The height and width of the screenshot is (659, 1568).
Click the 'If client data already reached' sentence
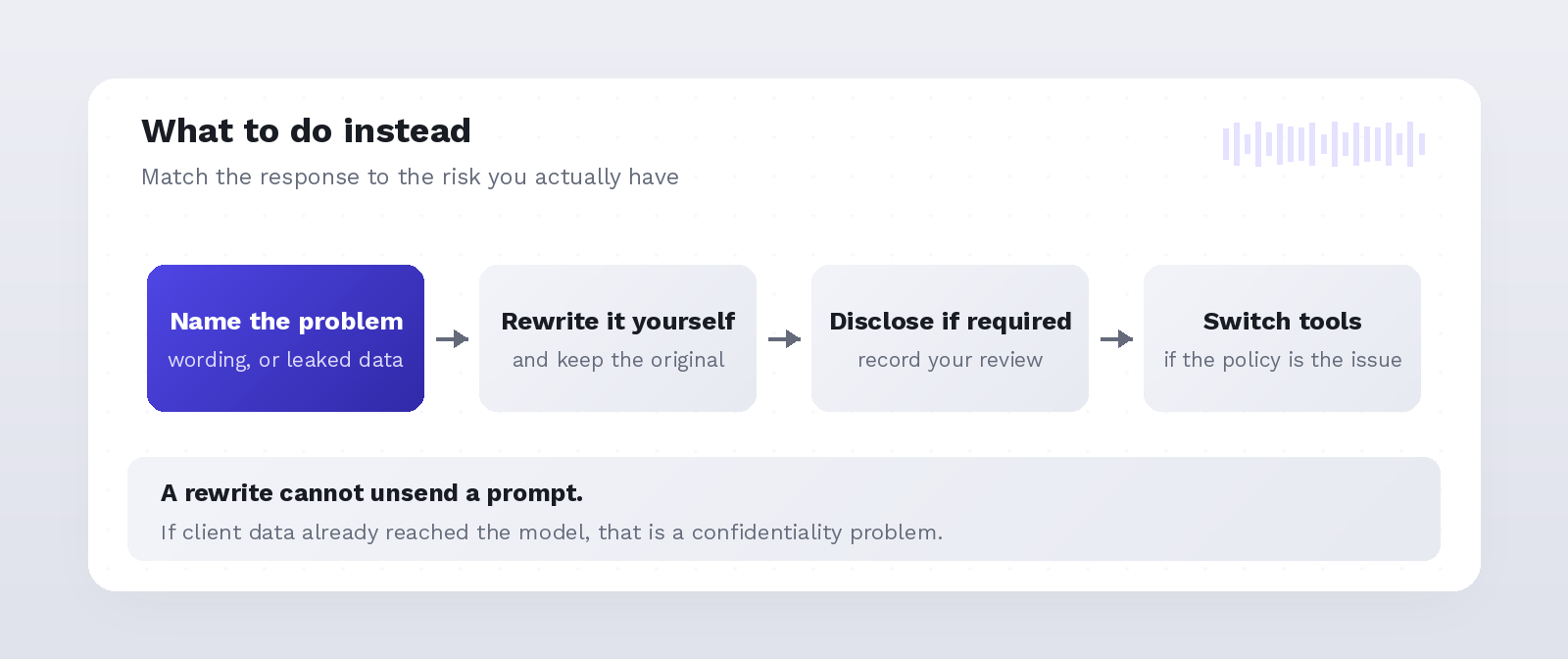(551, 532)
